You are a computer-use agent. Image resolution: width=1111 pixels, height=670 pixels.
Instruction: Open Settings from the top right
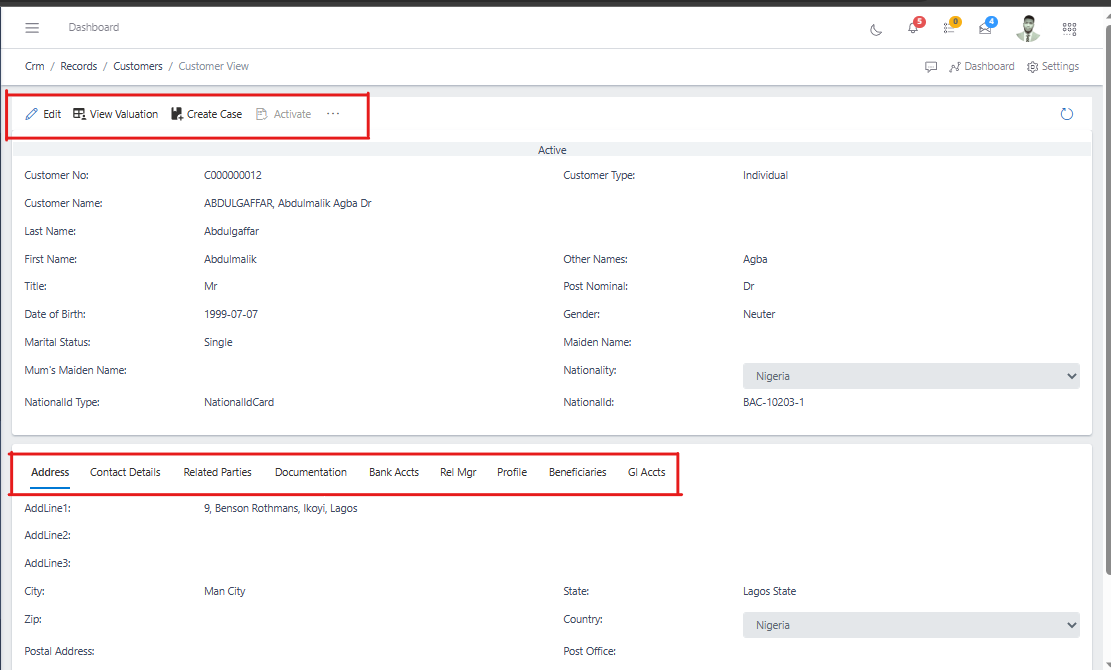(1053, 66)
